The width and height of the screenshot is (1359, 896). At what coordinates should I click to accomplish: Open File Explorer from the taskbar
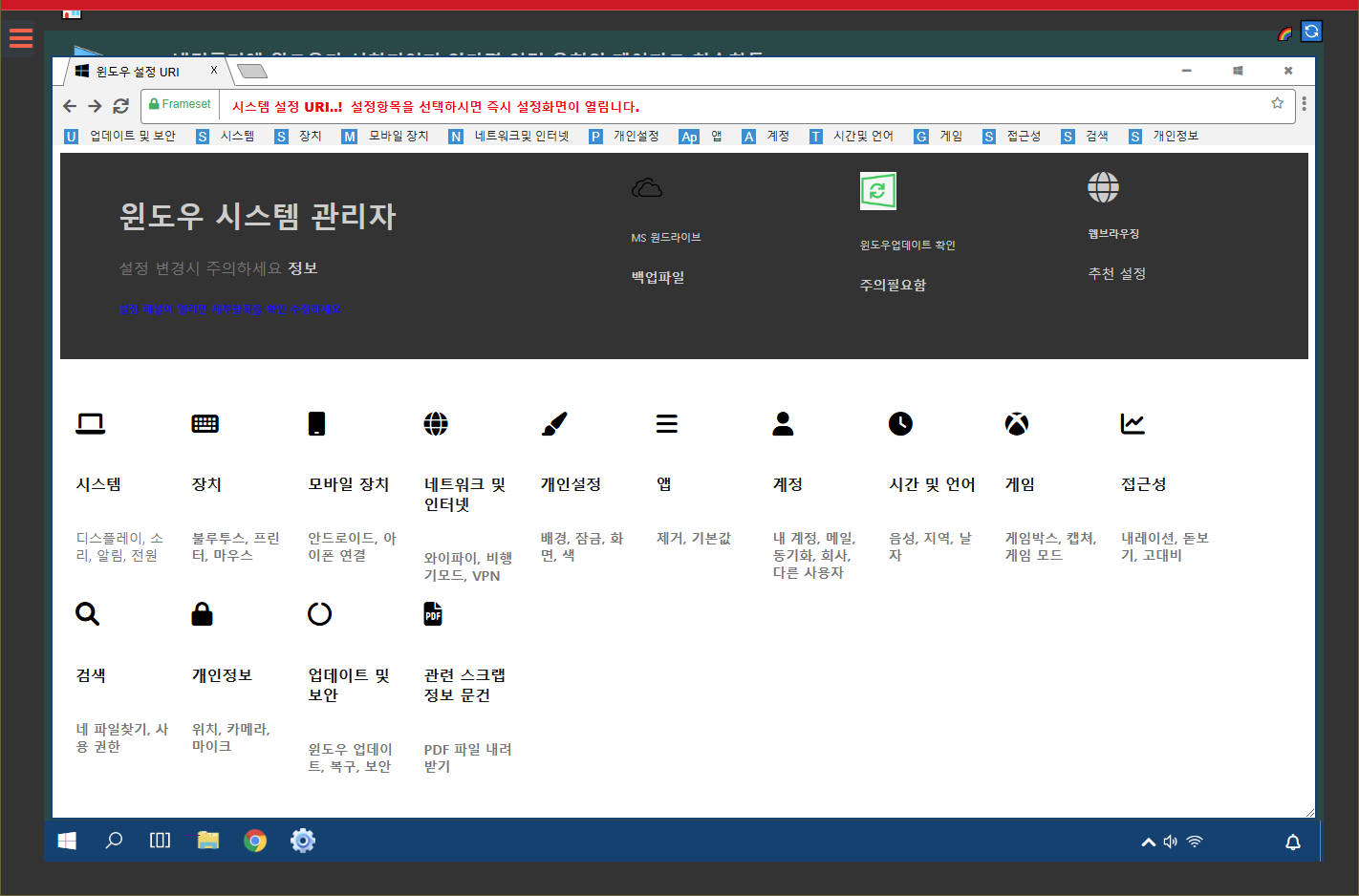click(208, 841)
